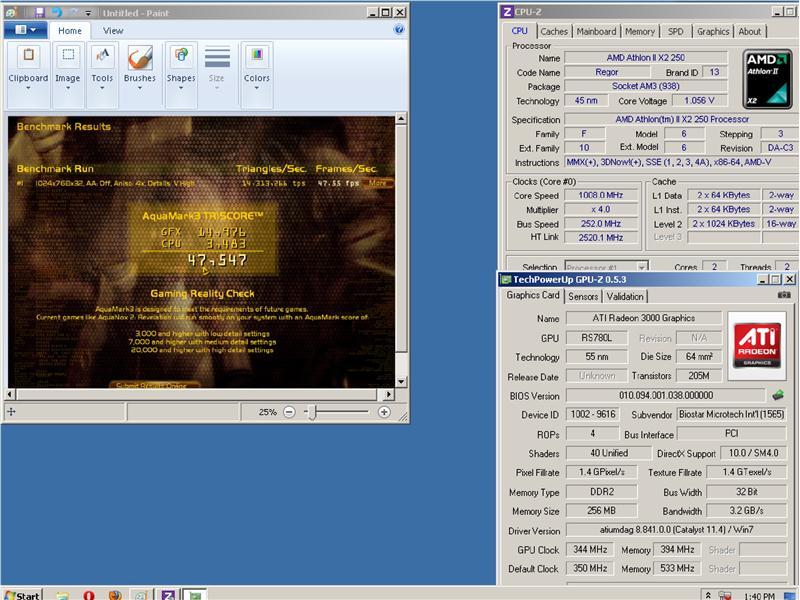Customize Quick Access Toolbar dropdown arrow
Image resolution: width=800 pixels, height=600 pixels.
(x=88, y=13)
